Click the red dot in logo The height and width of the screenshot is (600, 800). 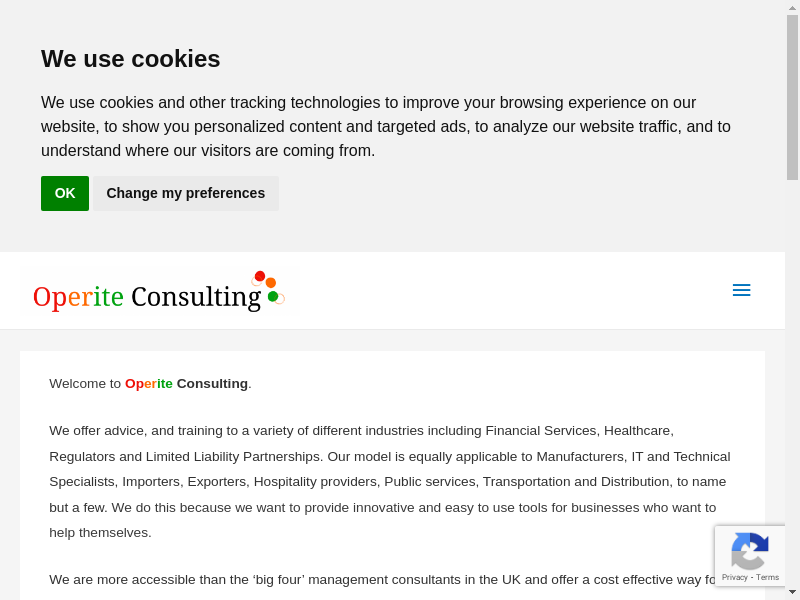[260, 276]
